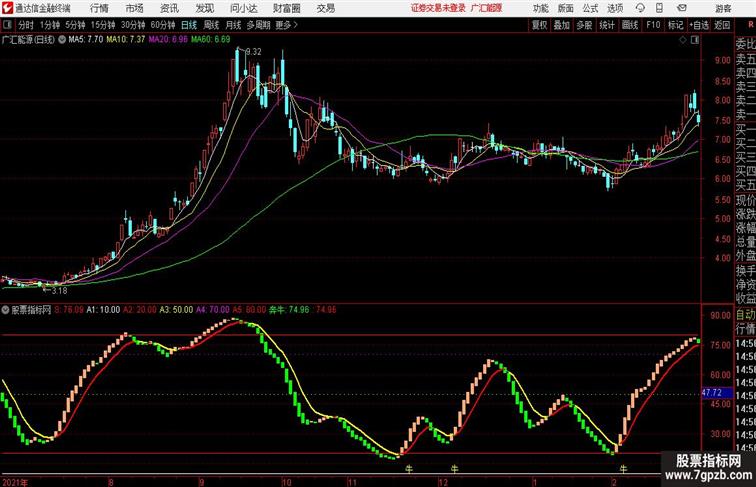This screenshot has height=487, width=756.
Task: Click the 复权 toolbar button
Action: tap(539, 25)
